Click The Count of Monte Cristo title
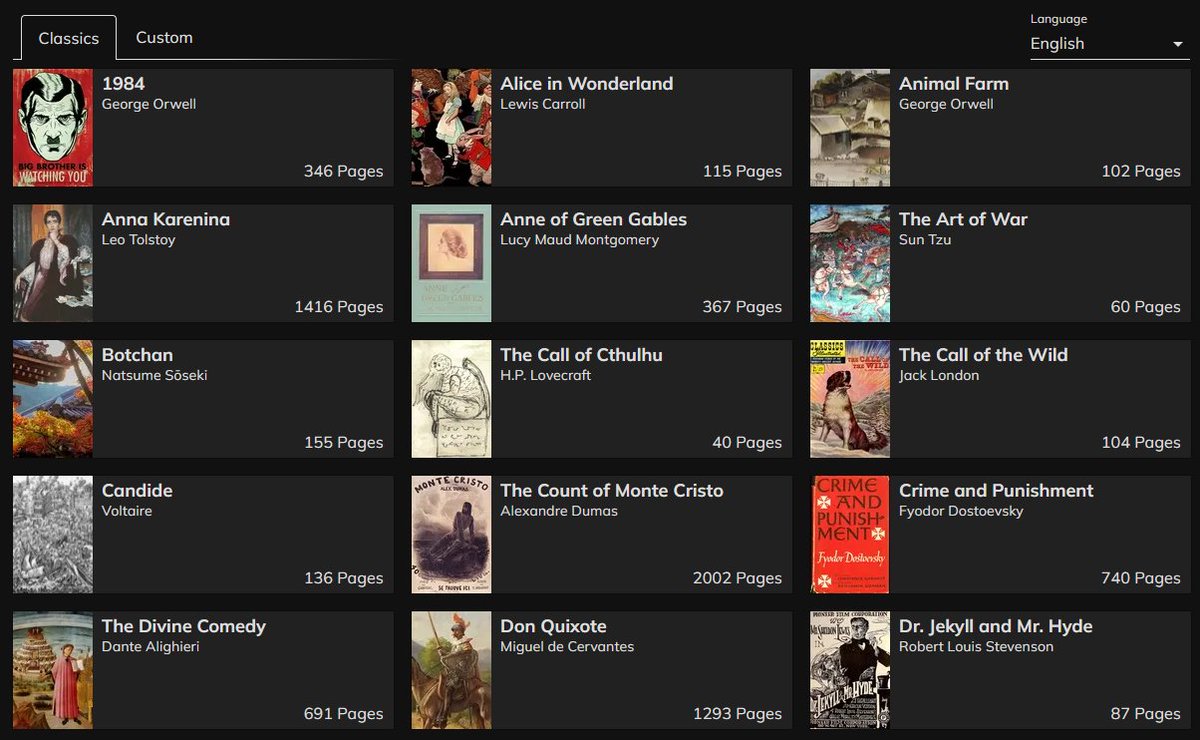 coord(612,491)
